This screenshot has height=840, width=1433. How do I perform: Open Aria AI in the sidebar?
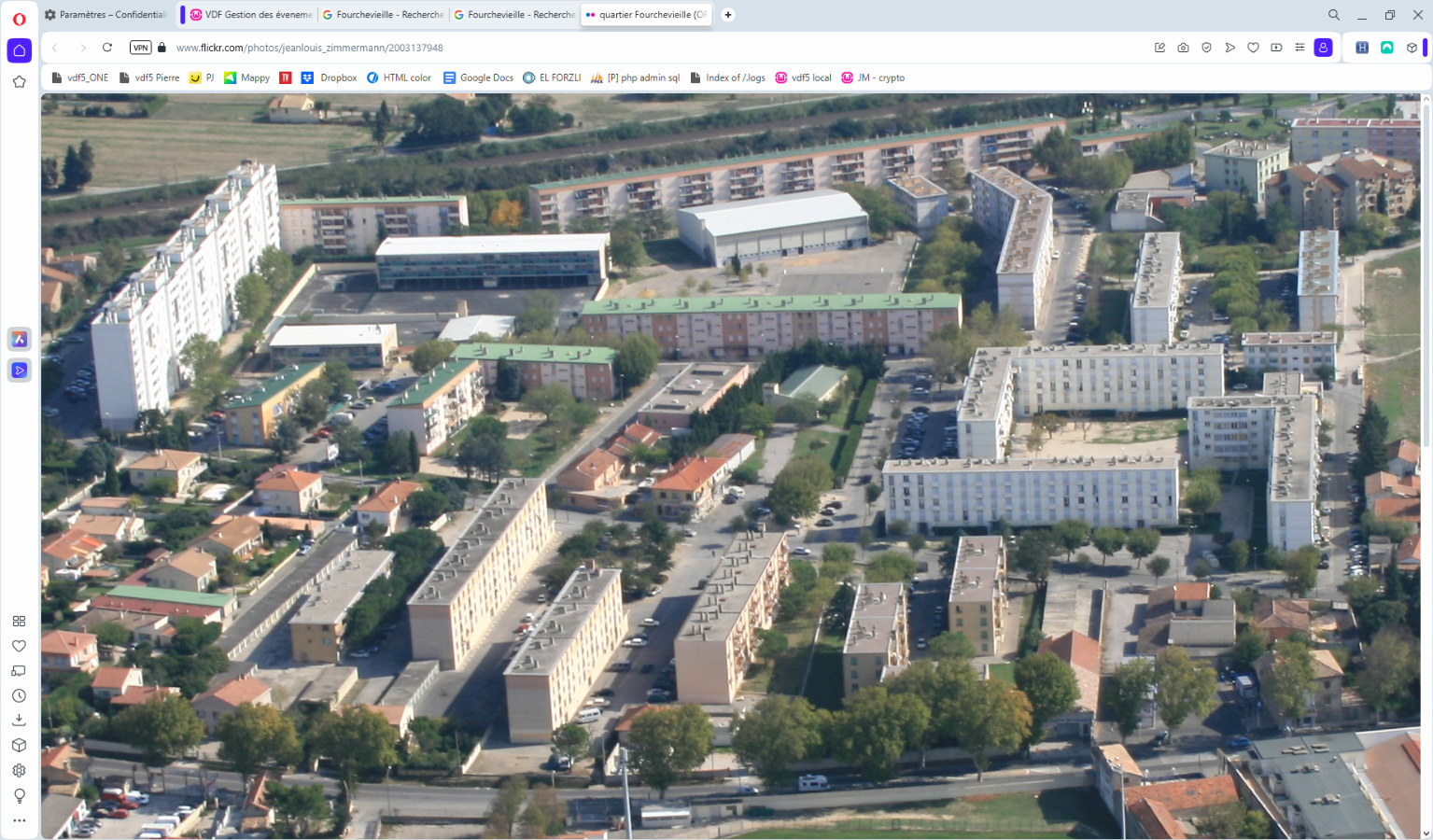20,339
